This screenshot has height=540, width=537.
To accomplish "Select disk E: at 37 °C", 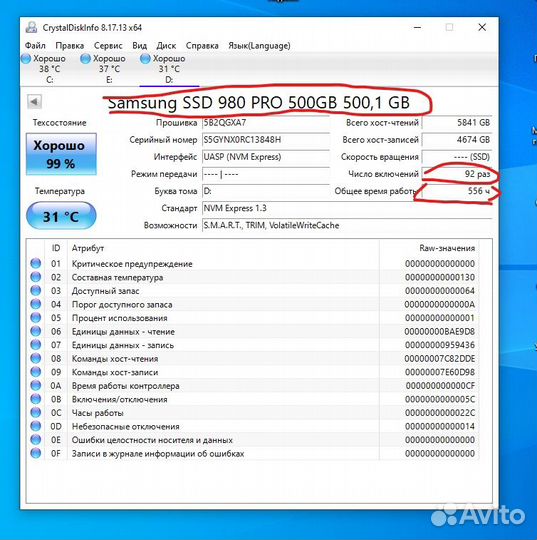I will point(109,69).
